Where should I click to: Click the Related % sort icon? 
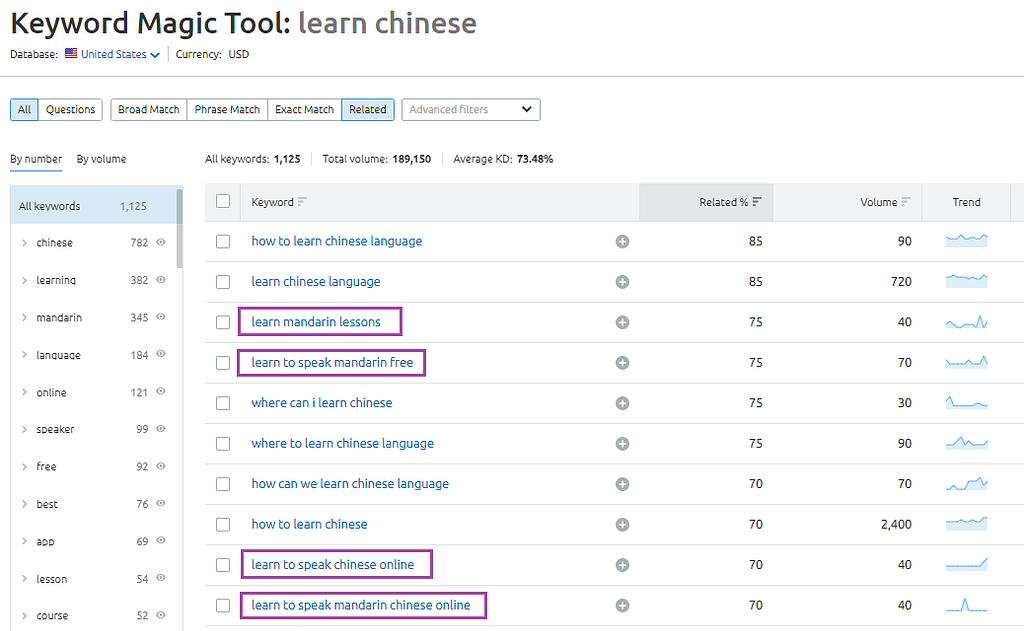[757, 202]
